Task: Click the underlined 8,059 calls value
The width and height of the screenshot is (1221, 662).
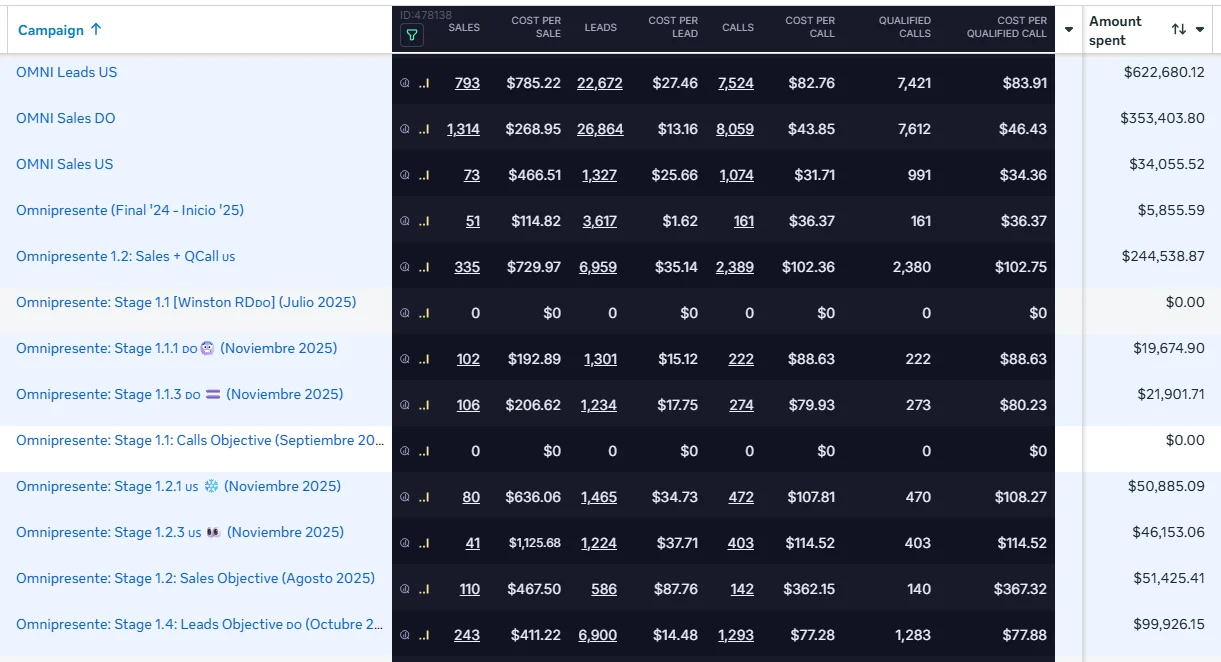Action: tap(735, 129)
